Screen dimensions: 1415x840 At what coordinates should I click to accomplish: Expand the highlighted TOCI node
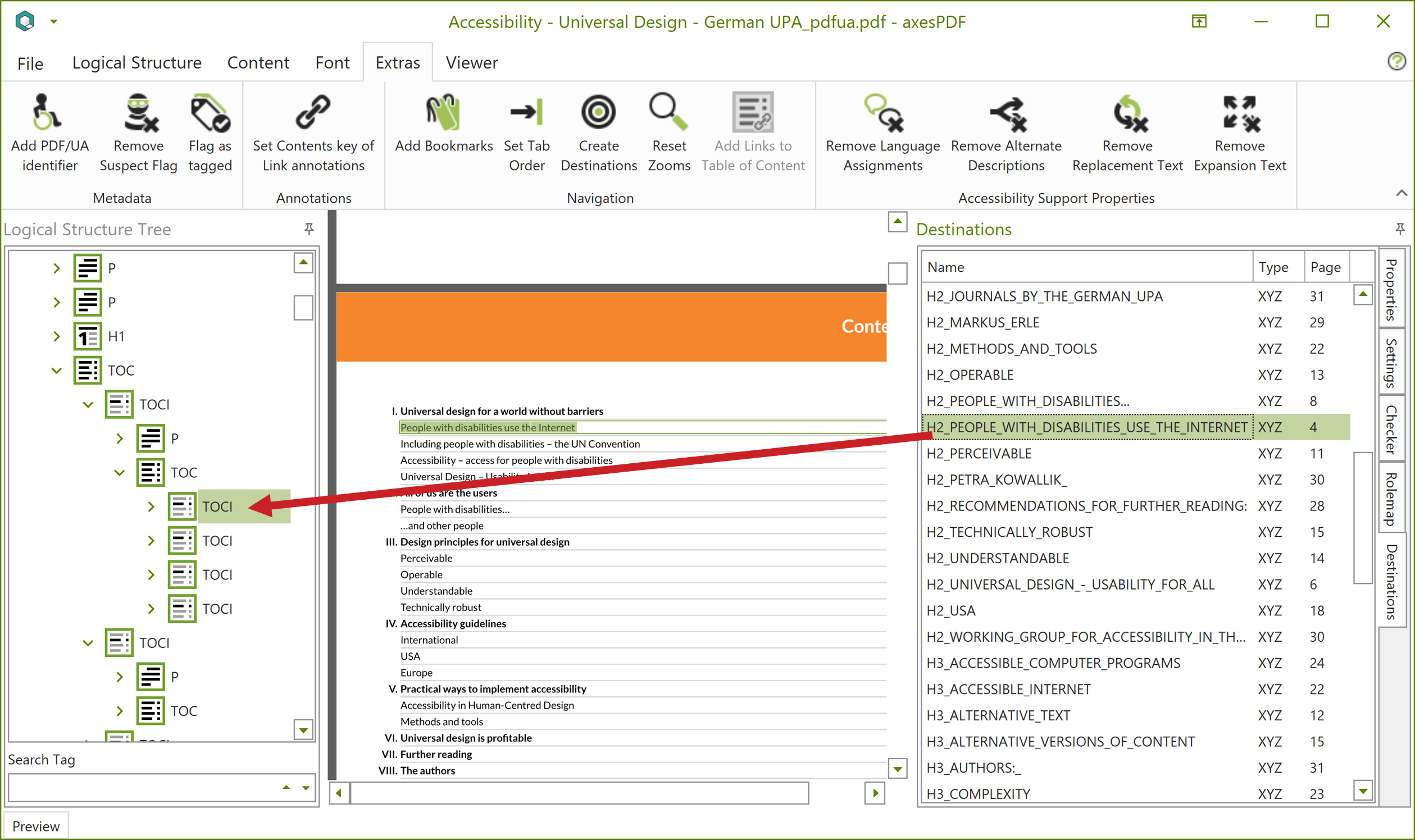coord(151,506)
